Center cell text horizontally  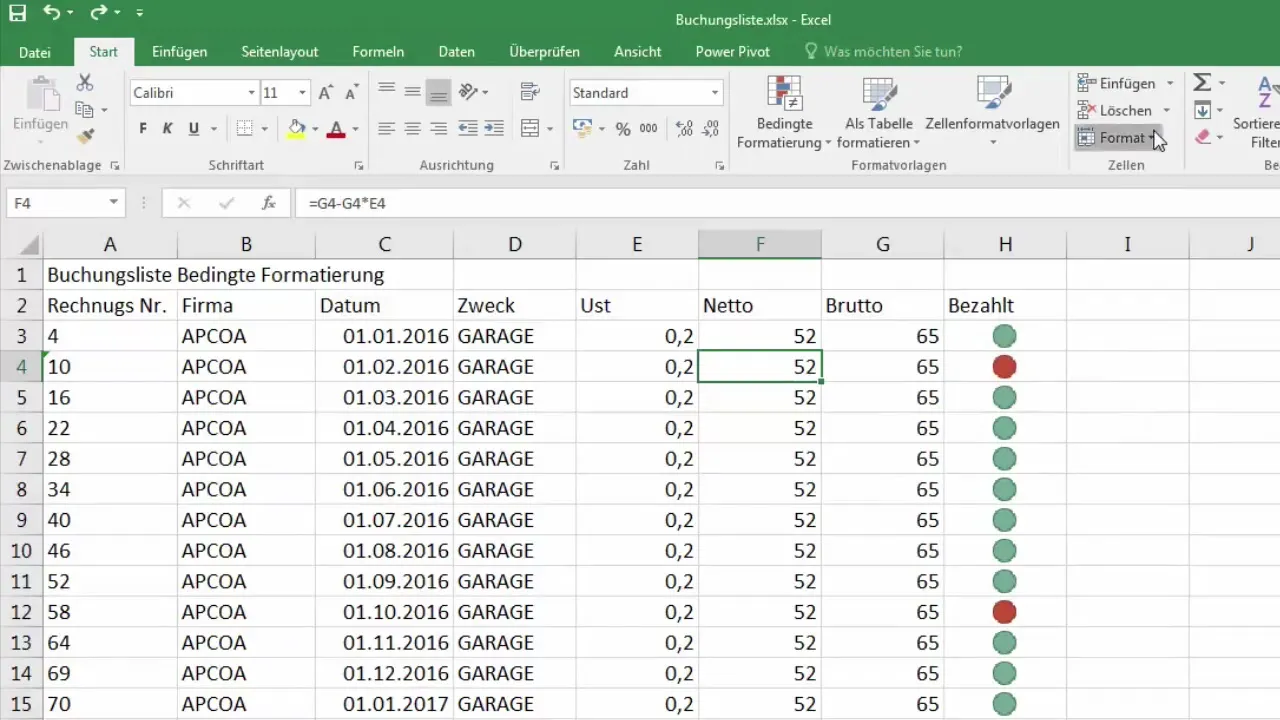pyautogui.click(x=412, y=128)
